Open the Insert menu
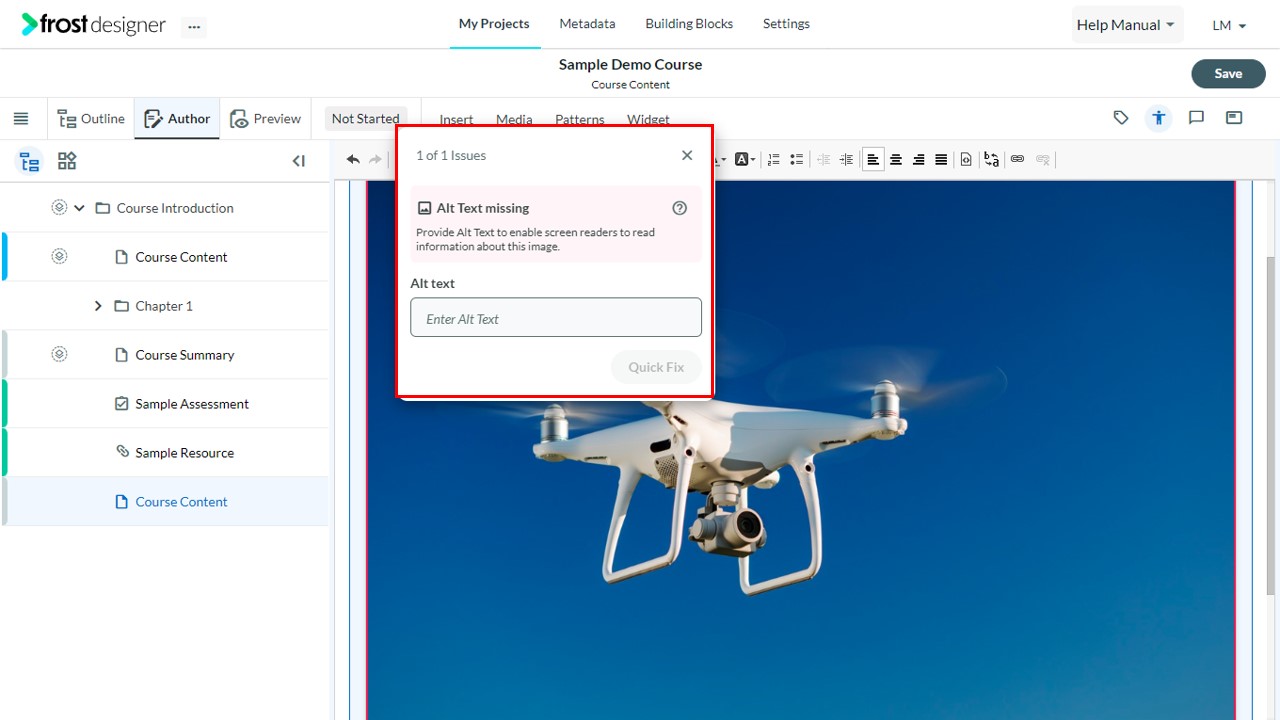Screen dimensions: 1280x720 (x=456, y=119)
